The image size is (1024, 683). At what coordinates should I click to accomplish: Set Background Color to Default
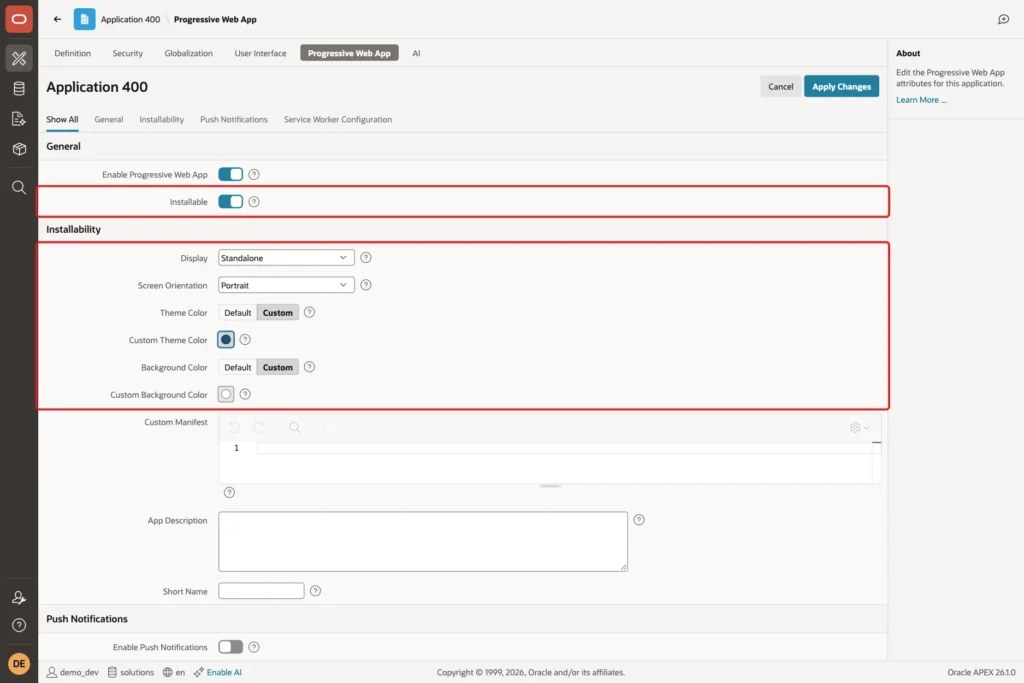pyautogui.click(x=238, y=368)
